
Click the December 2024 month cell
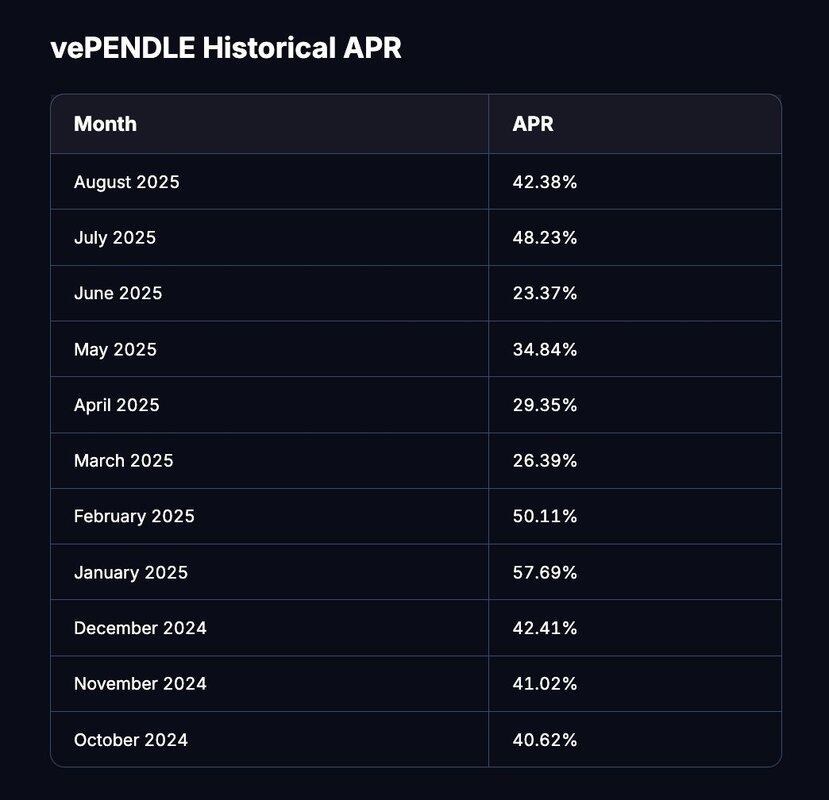click(140, 628)
